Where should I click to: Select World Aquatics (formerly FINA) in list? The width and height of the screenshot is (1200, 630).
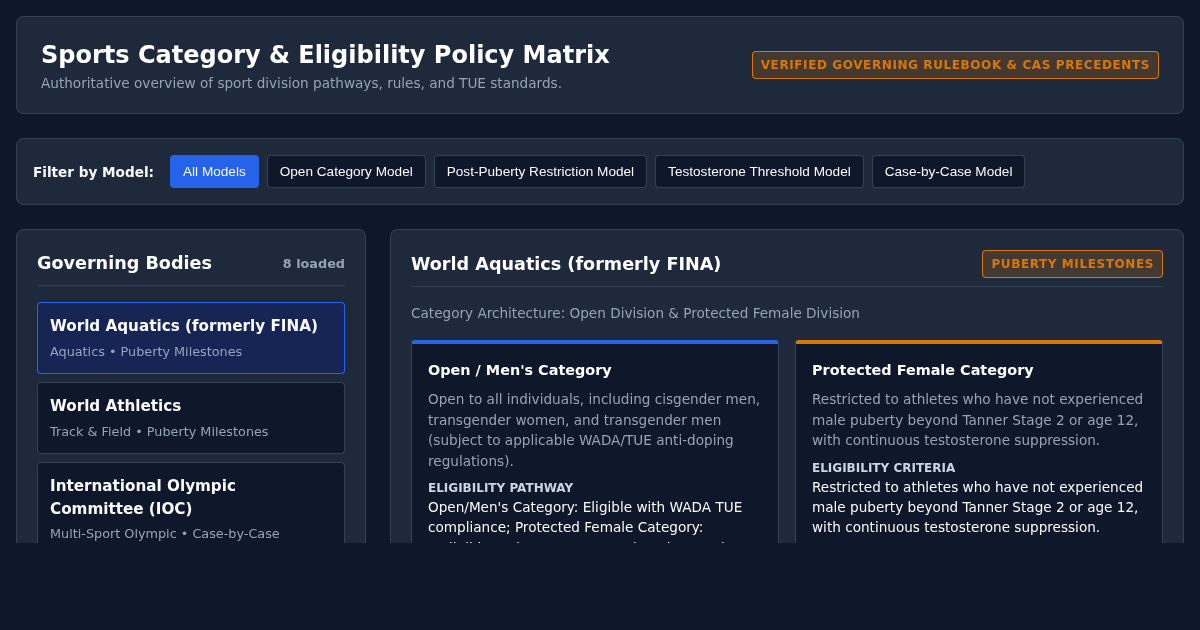(x=191, y=338)
